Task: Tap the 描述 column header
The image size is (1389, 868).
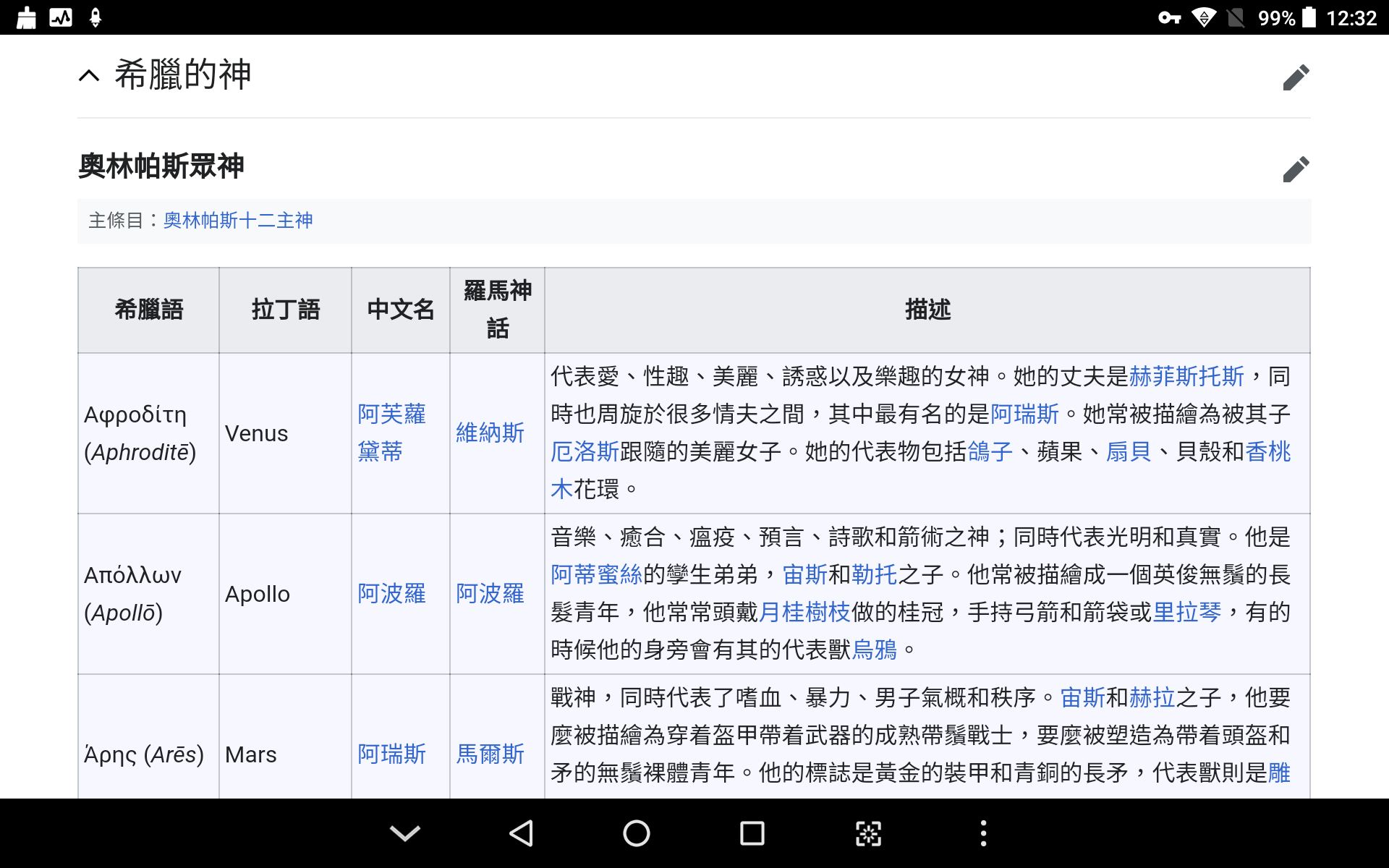Action: point(927,310)
